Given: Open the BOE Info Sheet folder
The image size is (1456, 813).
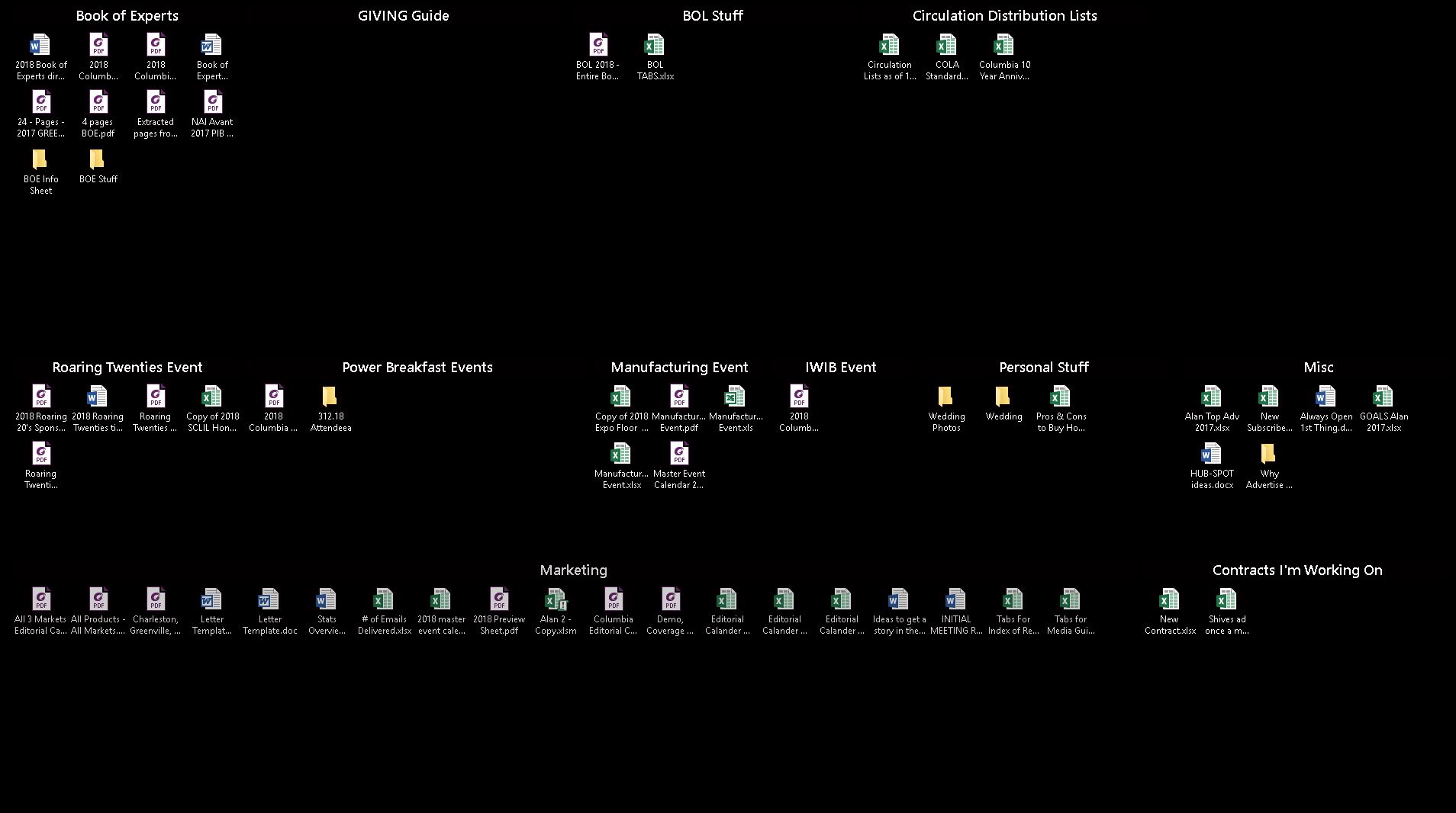Looking at the screenshot, I should coord(40,172).
